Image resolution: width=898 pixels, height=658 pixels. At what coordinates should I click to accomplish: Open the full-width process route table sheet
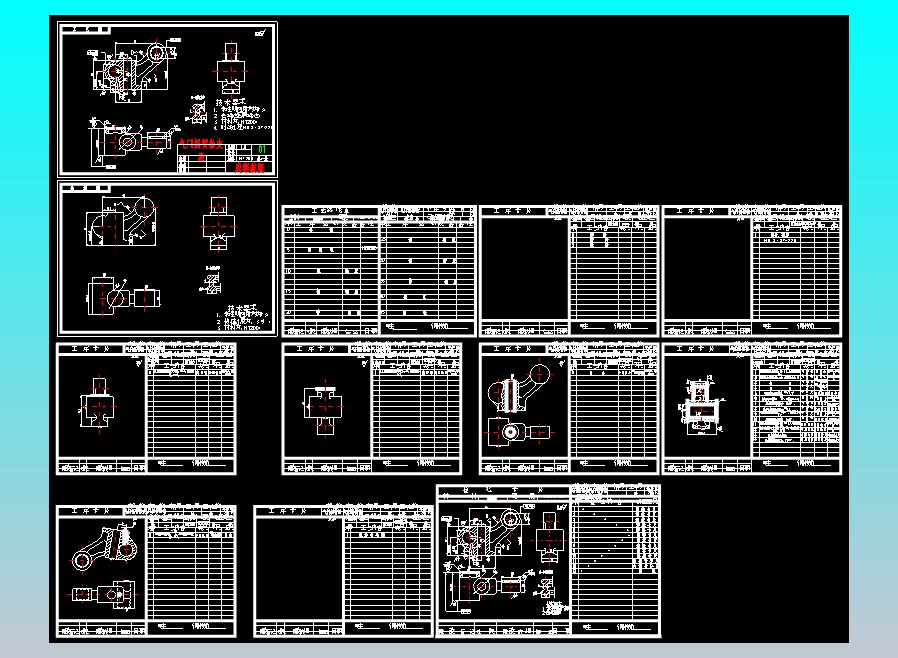(379, 271)
